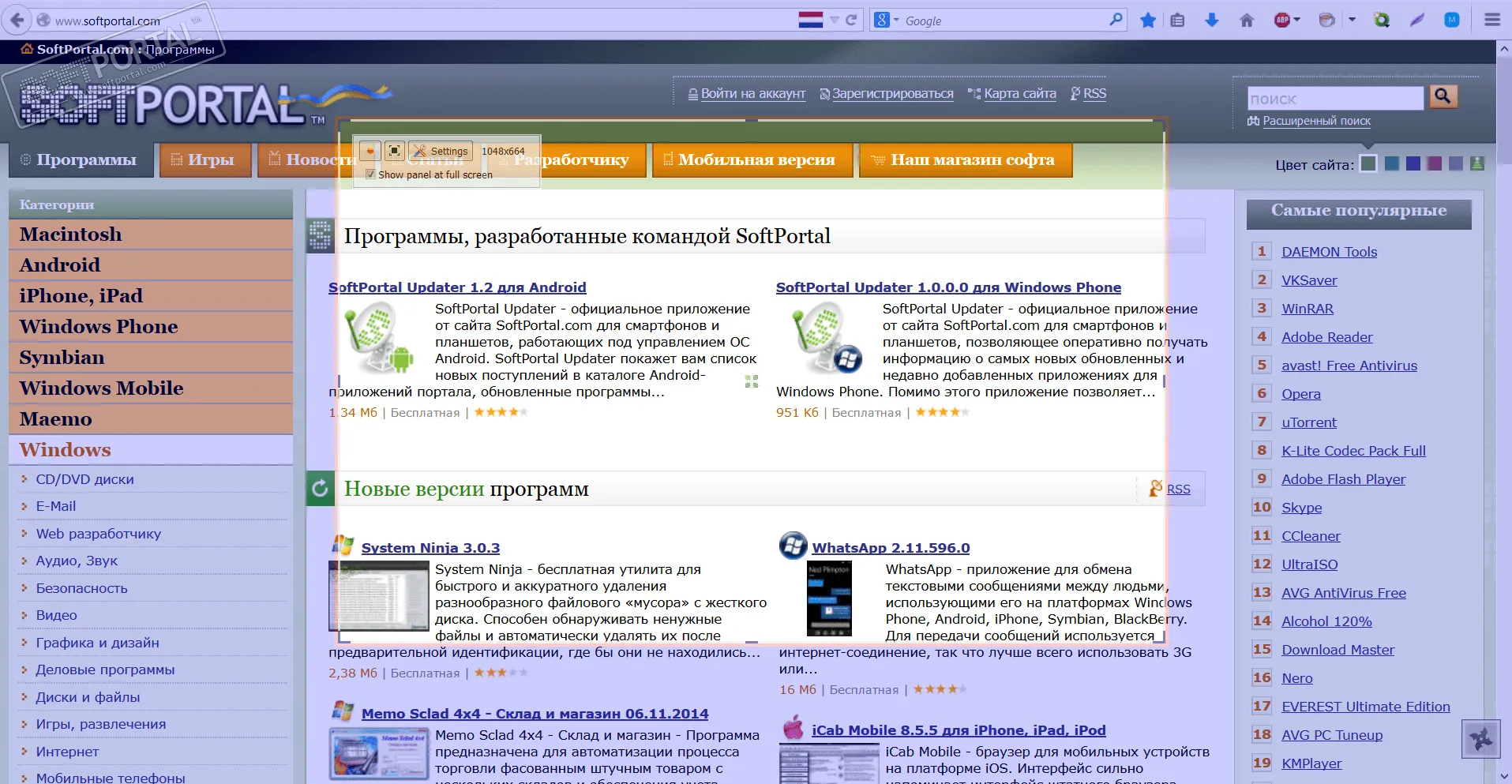Click the full screen region capture icon
Viewport: 1512px width, 784px height.
pos(395,151)
